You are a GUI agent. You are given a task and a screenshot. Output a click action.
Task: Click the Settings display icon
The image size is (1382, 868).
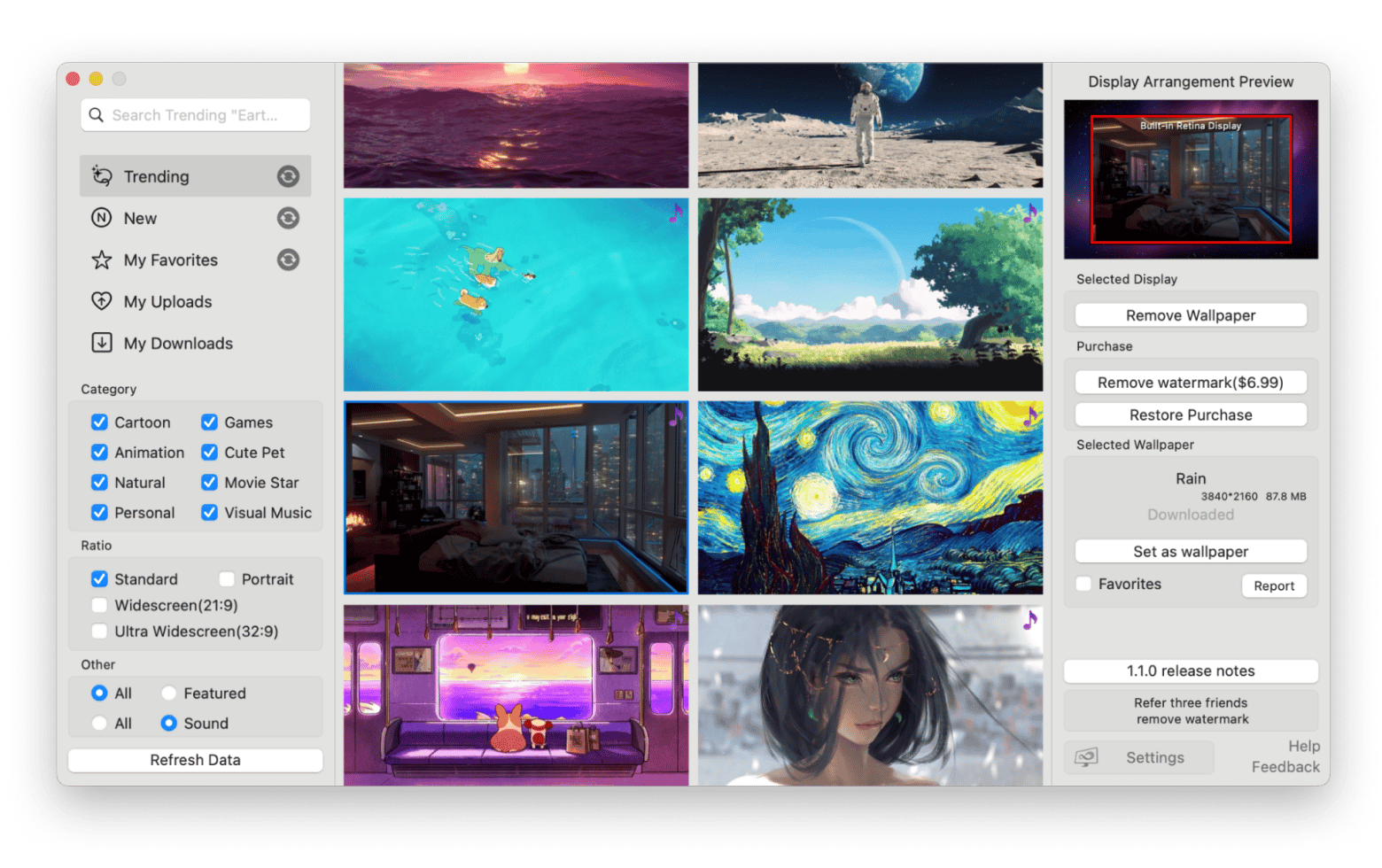[x=1086, y=757]
